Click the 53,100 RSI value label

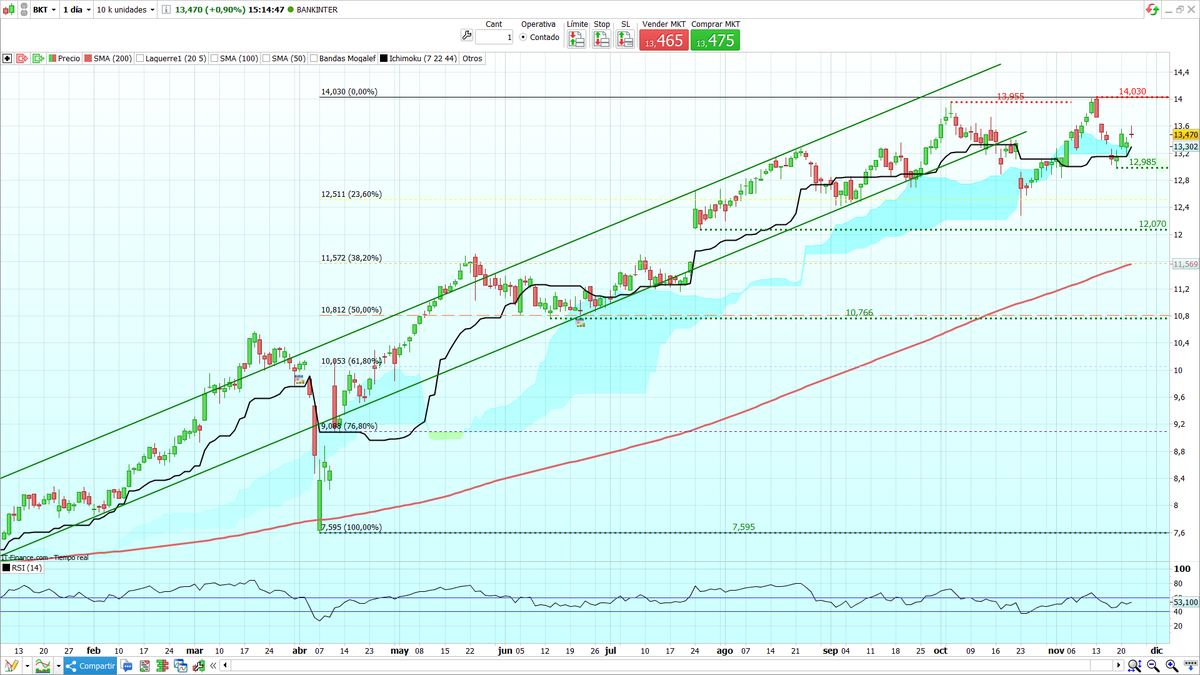1185,603
